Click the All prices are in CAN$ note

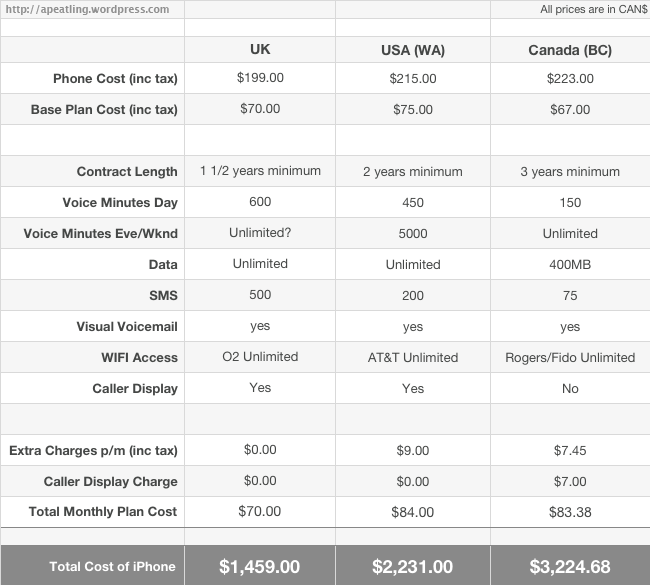click(593, 9)
